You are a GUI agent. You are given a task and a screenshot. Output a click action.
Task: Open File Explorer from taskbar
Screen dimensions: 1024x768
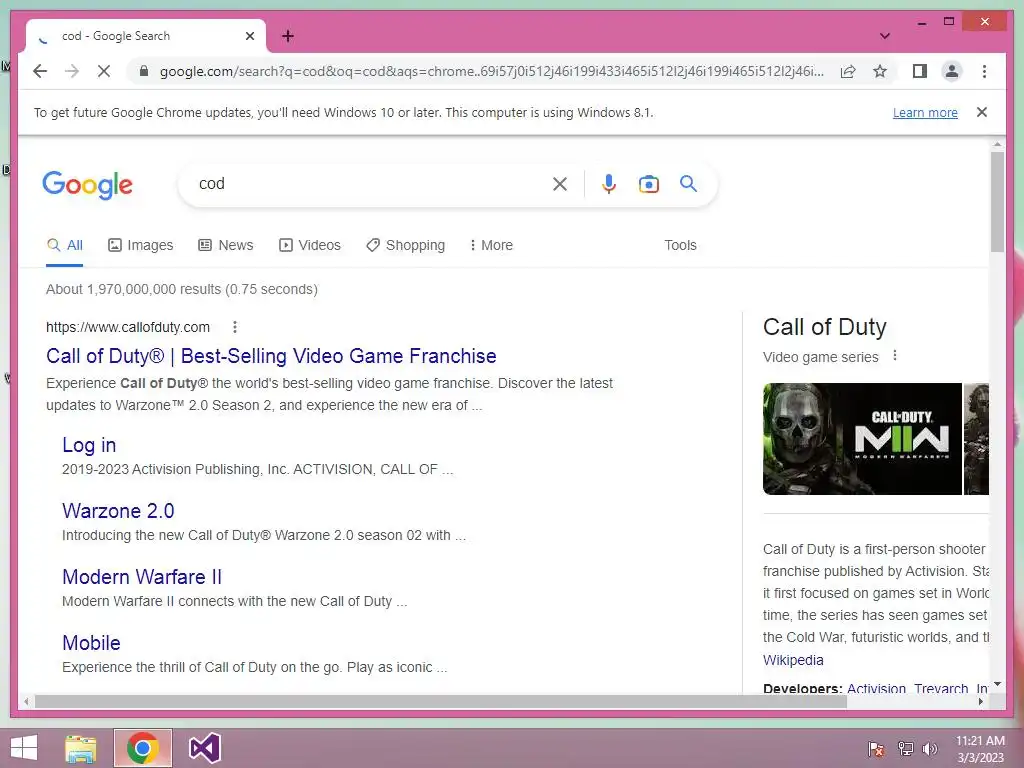[80, 748]
